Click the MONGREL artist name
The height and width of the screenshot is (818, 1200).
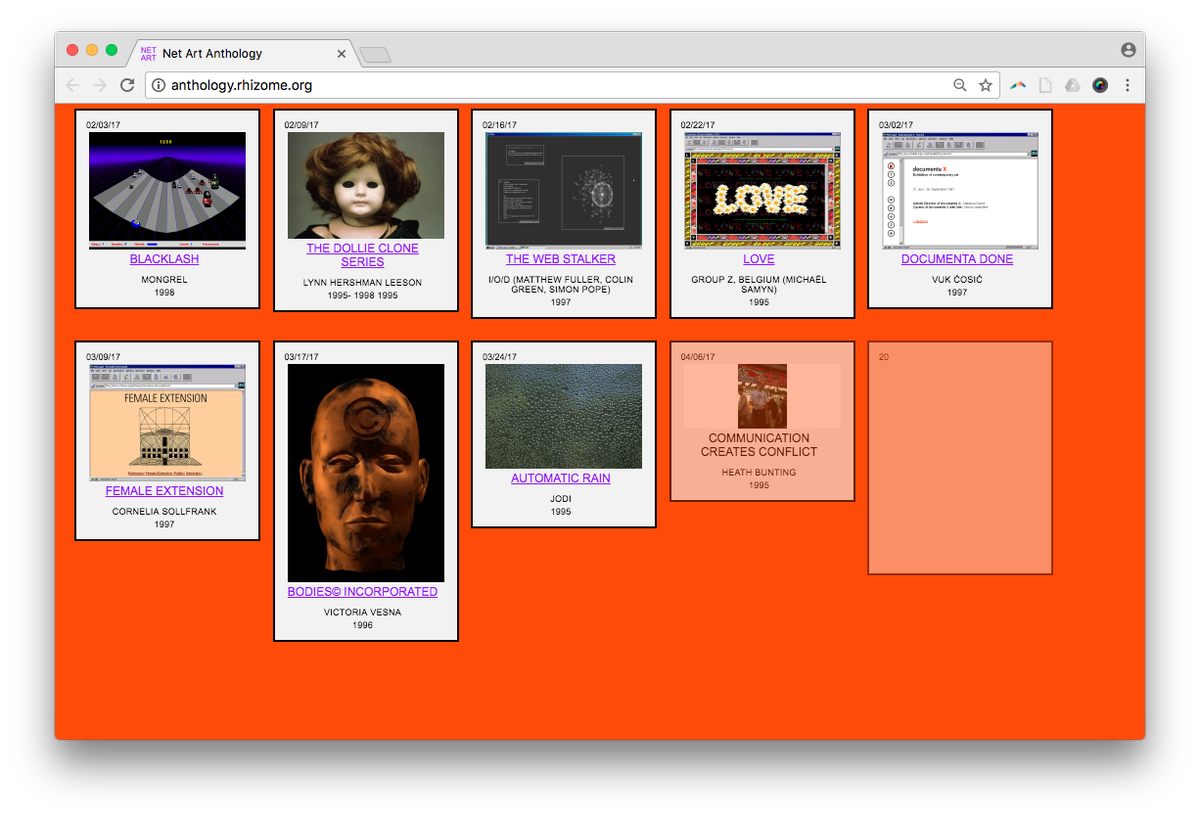[x=164, y=280]
